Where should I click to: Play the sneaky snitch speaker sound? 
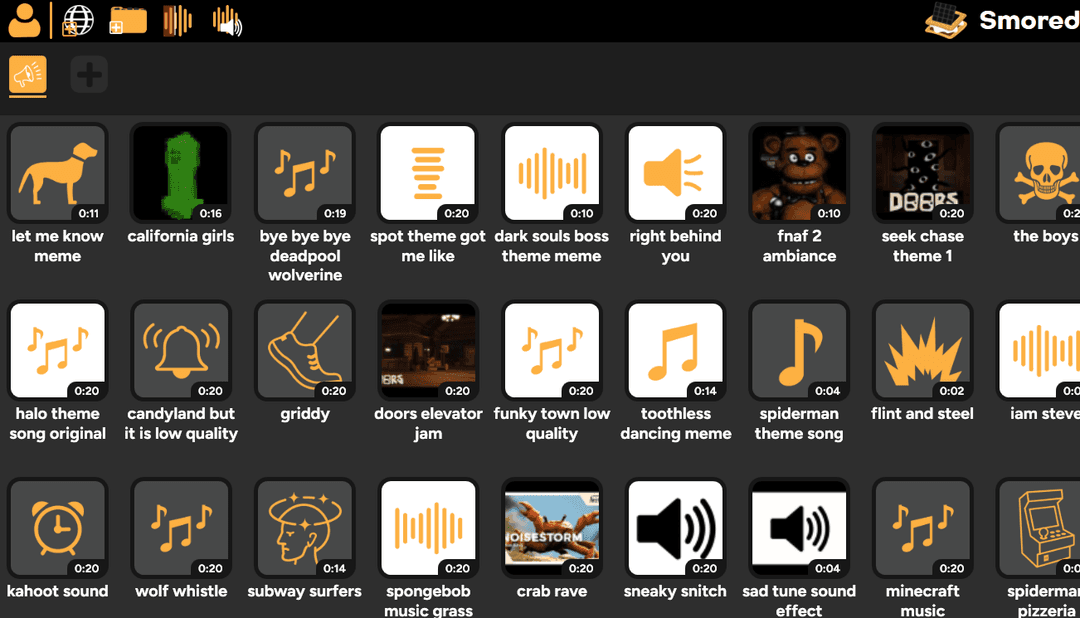(675, 528)
